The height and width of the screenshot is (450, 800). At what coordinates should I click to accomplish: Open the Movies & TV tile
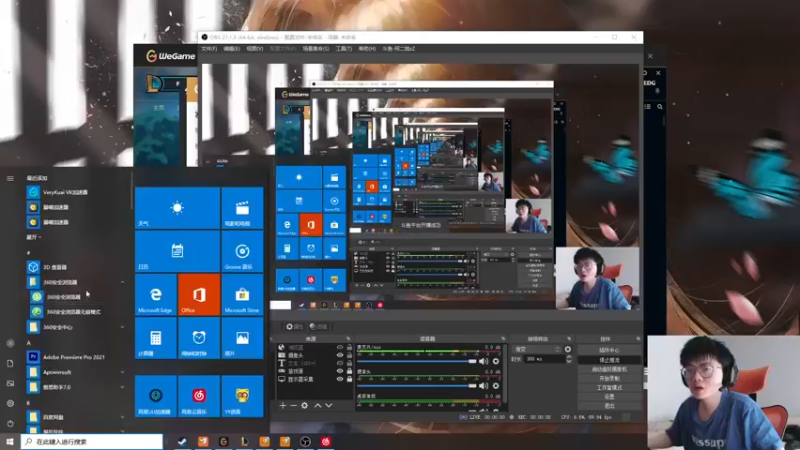[x=242, y=208]
